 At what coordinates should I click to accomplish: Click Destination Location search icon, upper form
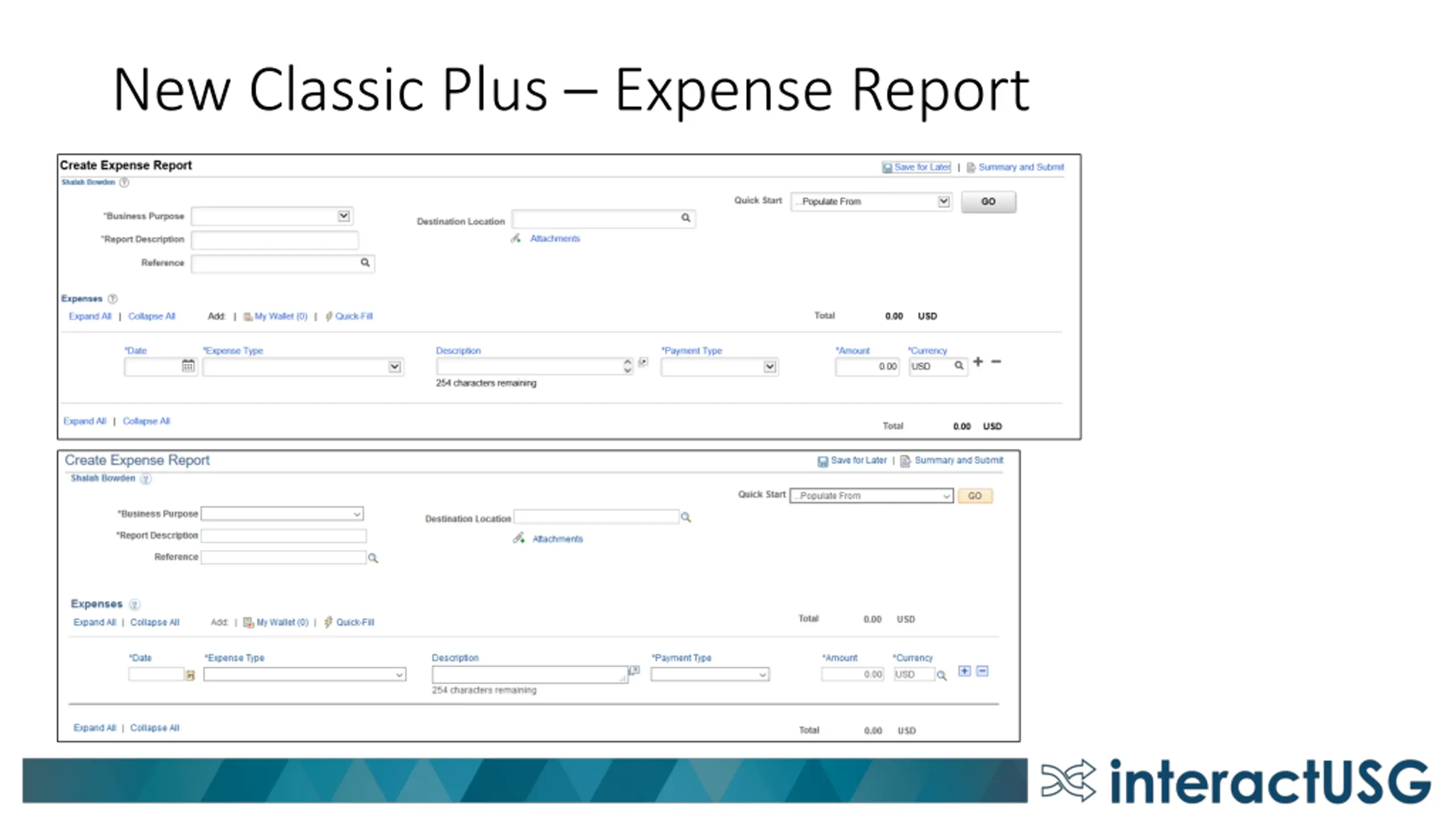(686, 218)
